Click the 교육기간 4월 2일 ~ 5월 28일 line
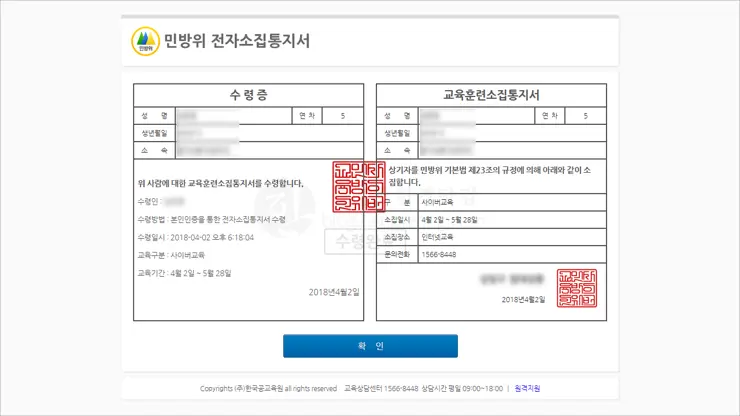This screenshot has height=416, width=740. point(184,273)
